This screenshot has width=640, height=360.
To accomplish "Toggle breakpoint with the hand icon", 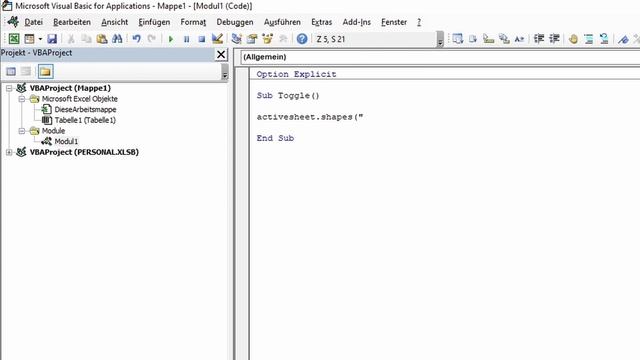I will 573,39.
